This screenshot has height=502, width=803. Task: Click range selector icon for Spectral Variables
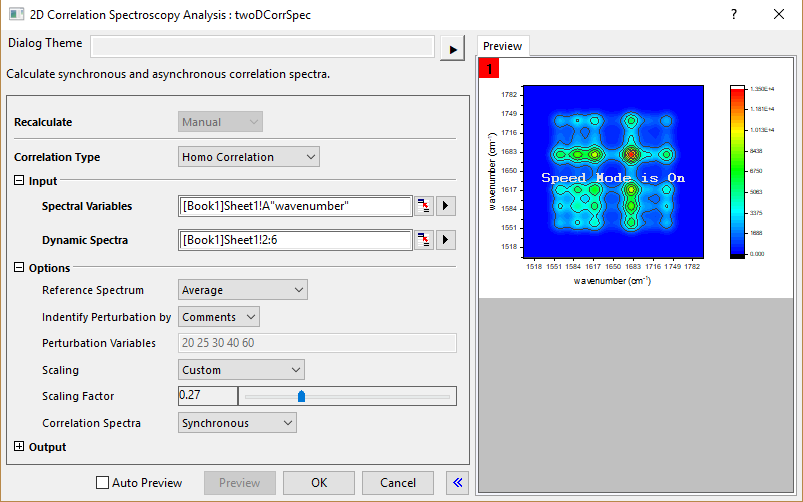[x=424, y=206]
